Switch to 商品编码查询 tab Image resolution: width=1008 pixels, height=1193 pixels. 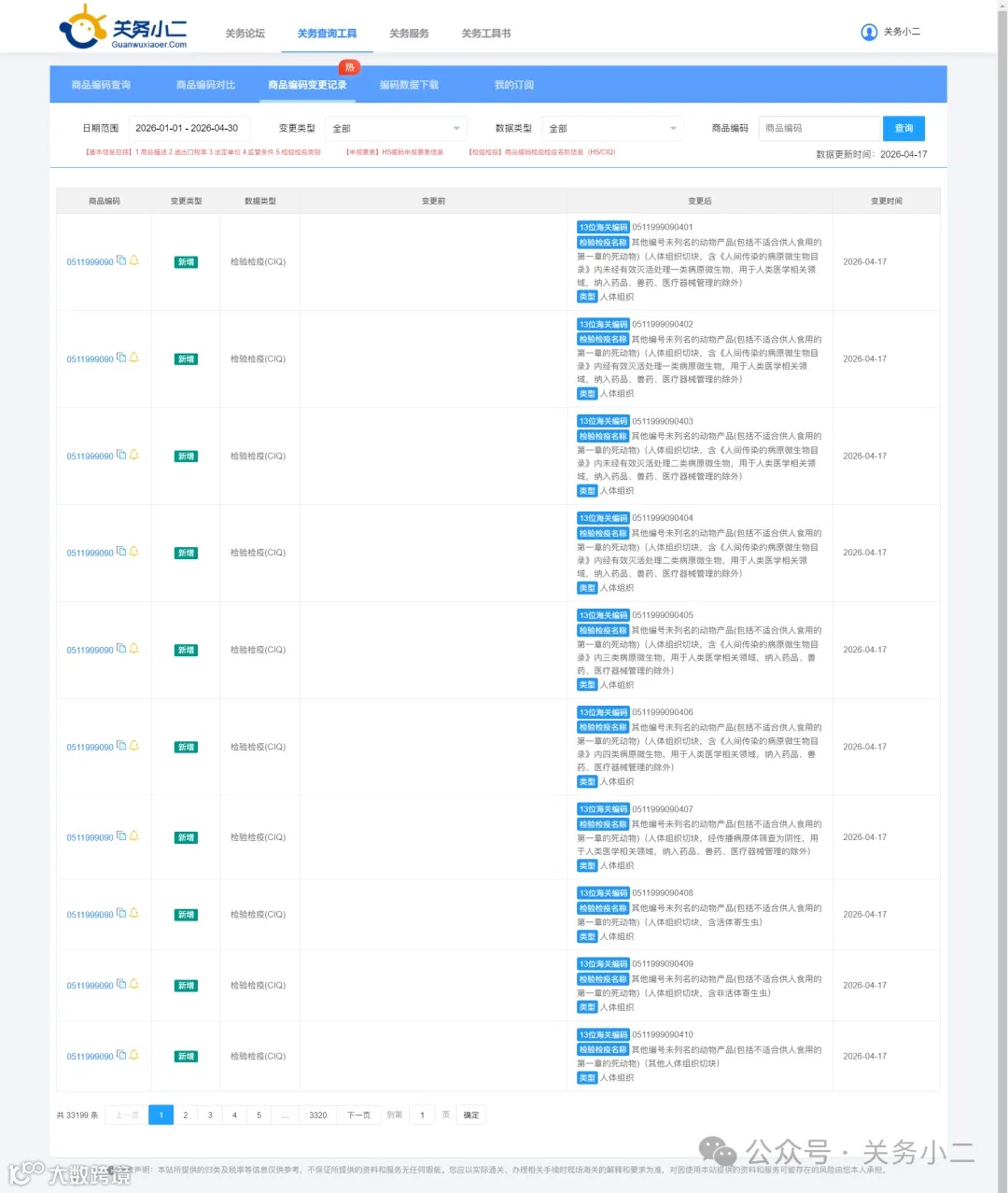click(101, 85)
